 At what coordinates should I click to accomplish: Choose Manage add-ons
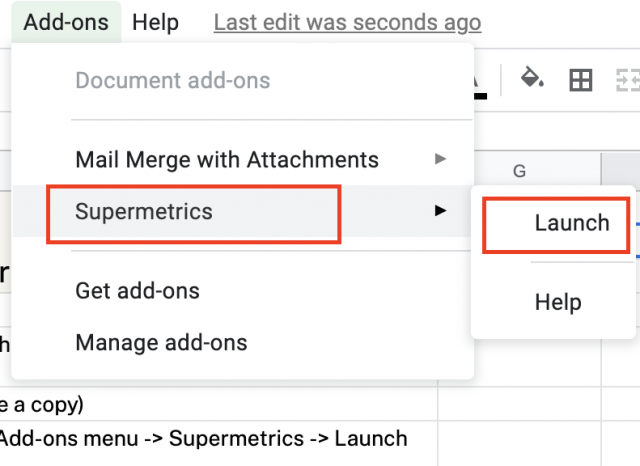(161, 343)
